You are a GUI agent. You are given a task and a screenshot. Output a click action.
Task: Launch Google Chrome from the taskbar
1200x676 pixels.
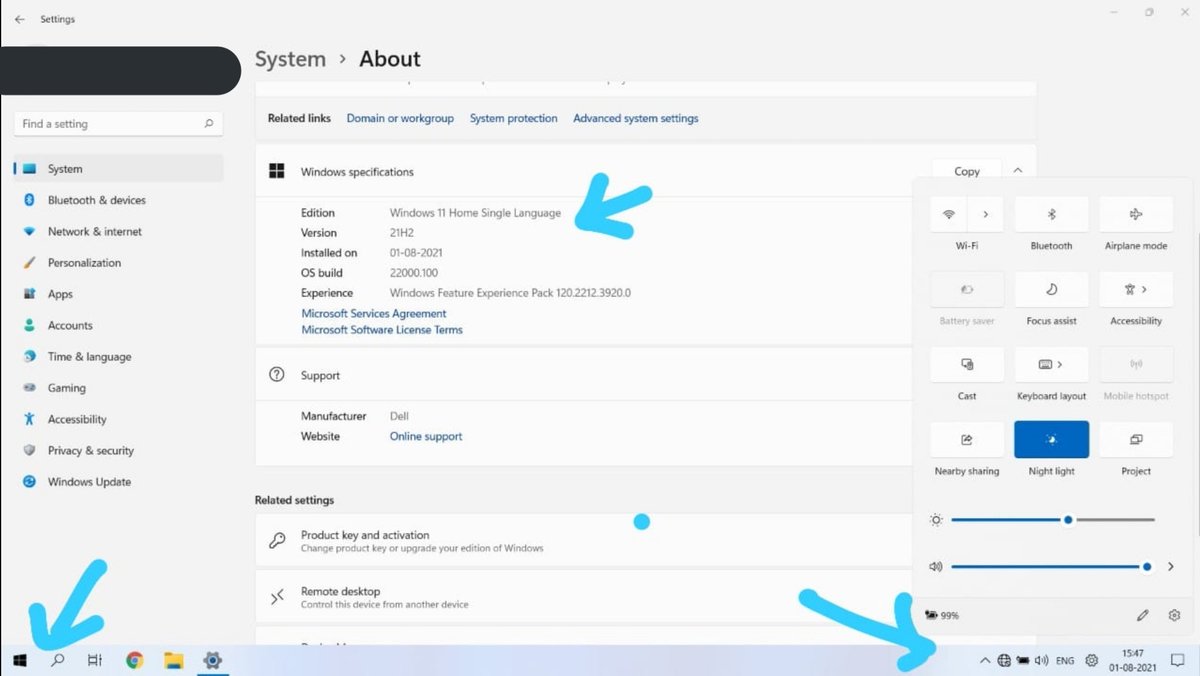tap(134, 660)
